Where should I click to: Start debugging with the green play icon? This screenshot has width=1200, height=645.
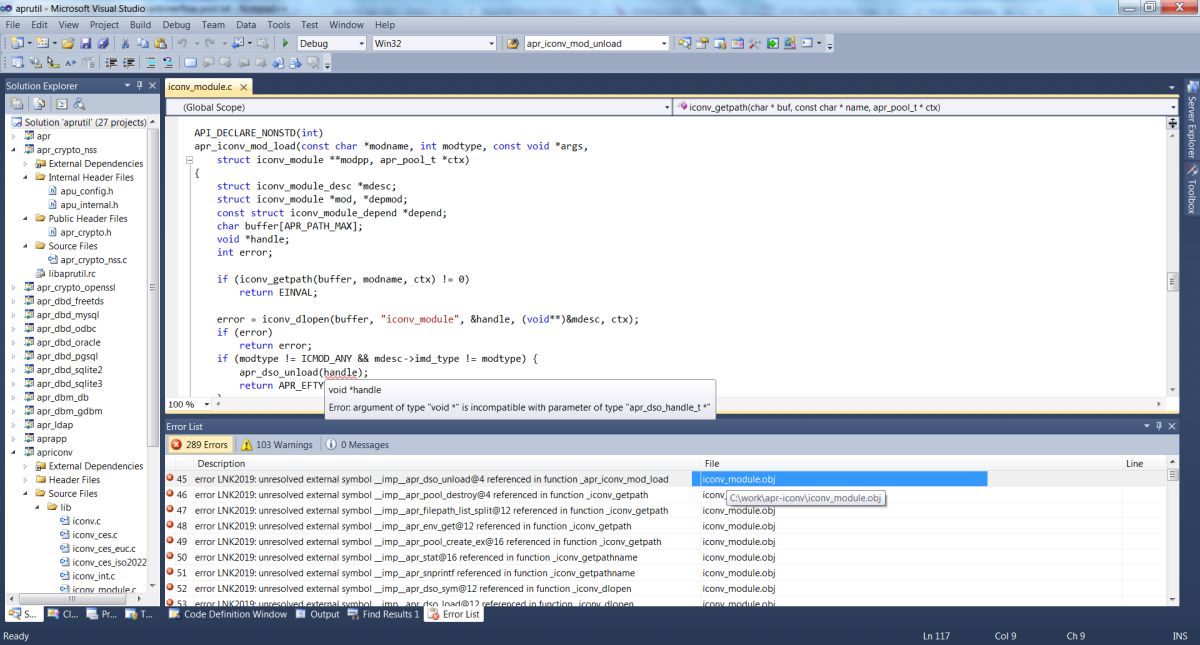(285, 43)
